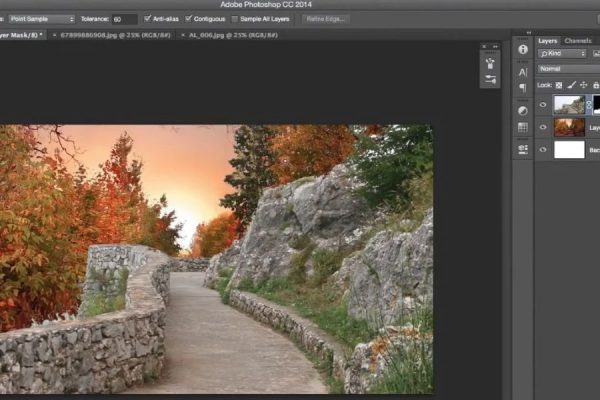The height and width of the screenshot is (400, 600).
Task: Click the lock image pixels brush icon
Action: tap(570, 86)
